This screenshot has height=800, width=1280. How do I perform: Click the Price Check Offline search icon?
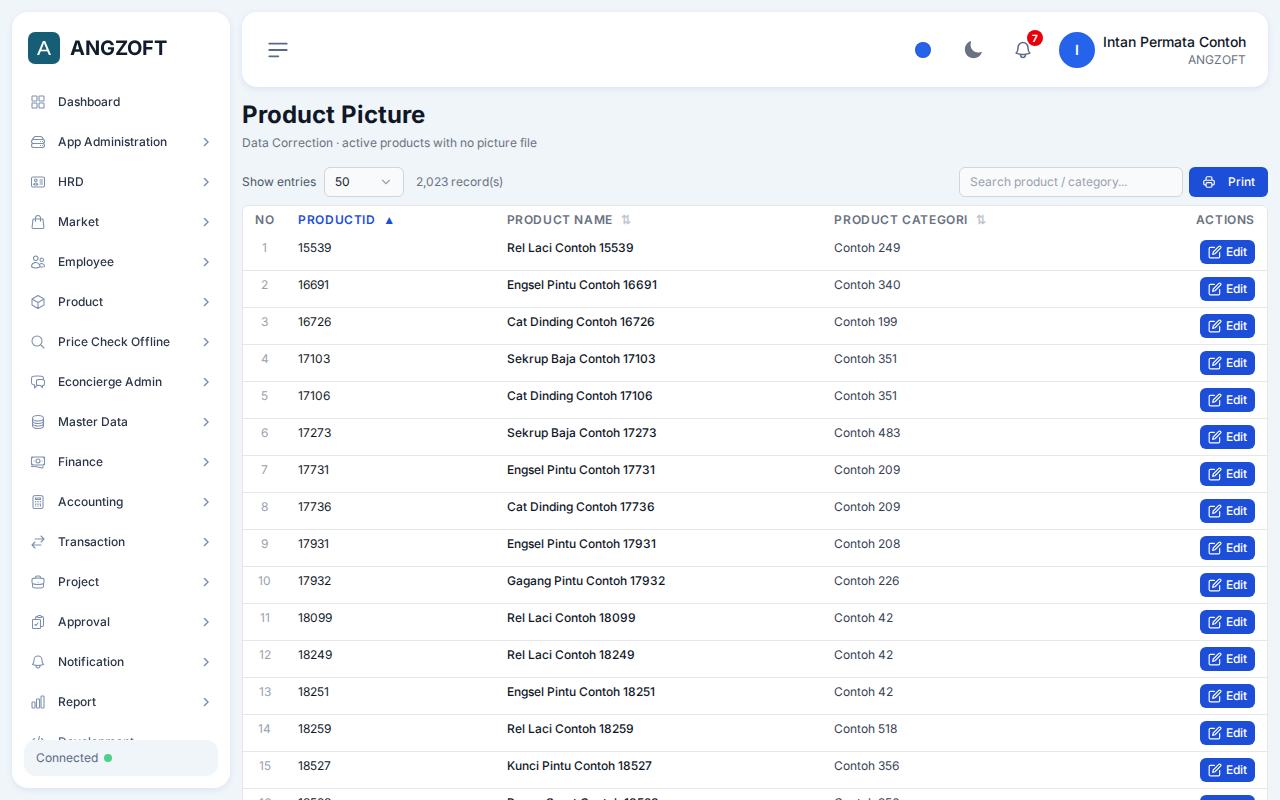click(x=38, y=342)
